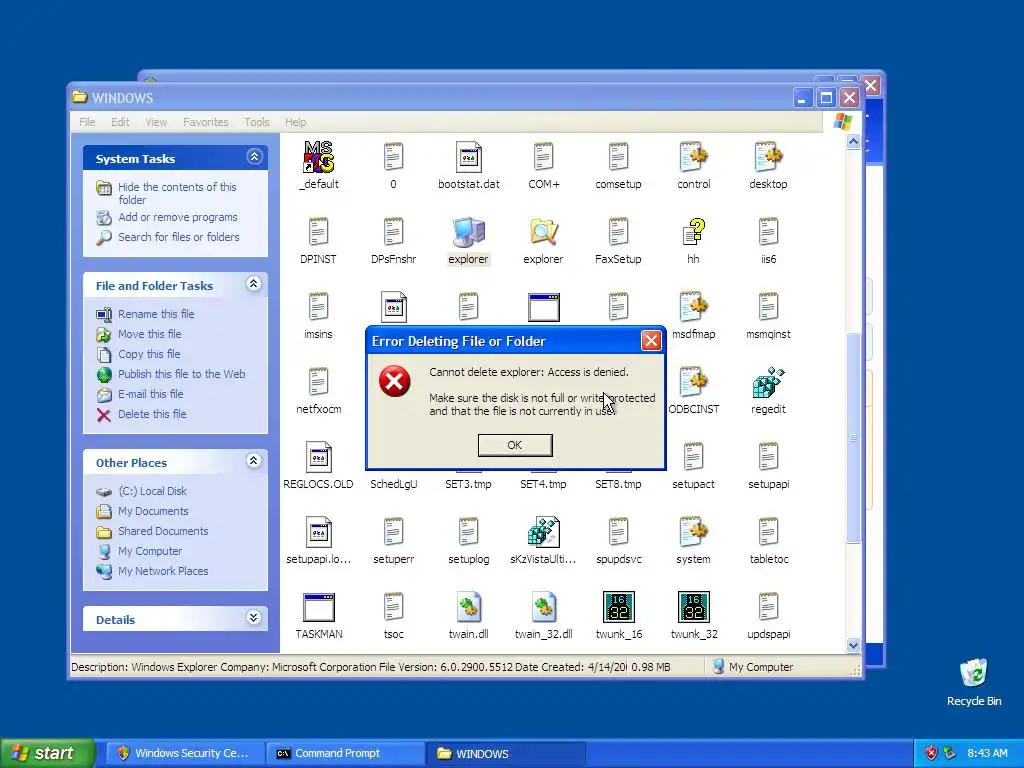Select the DPINST log file icon
The width and height of the screenshot is (1024, 768).
click(x=319, y=232)
